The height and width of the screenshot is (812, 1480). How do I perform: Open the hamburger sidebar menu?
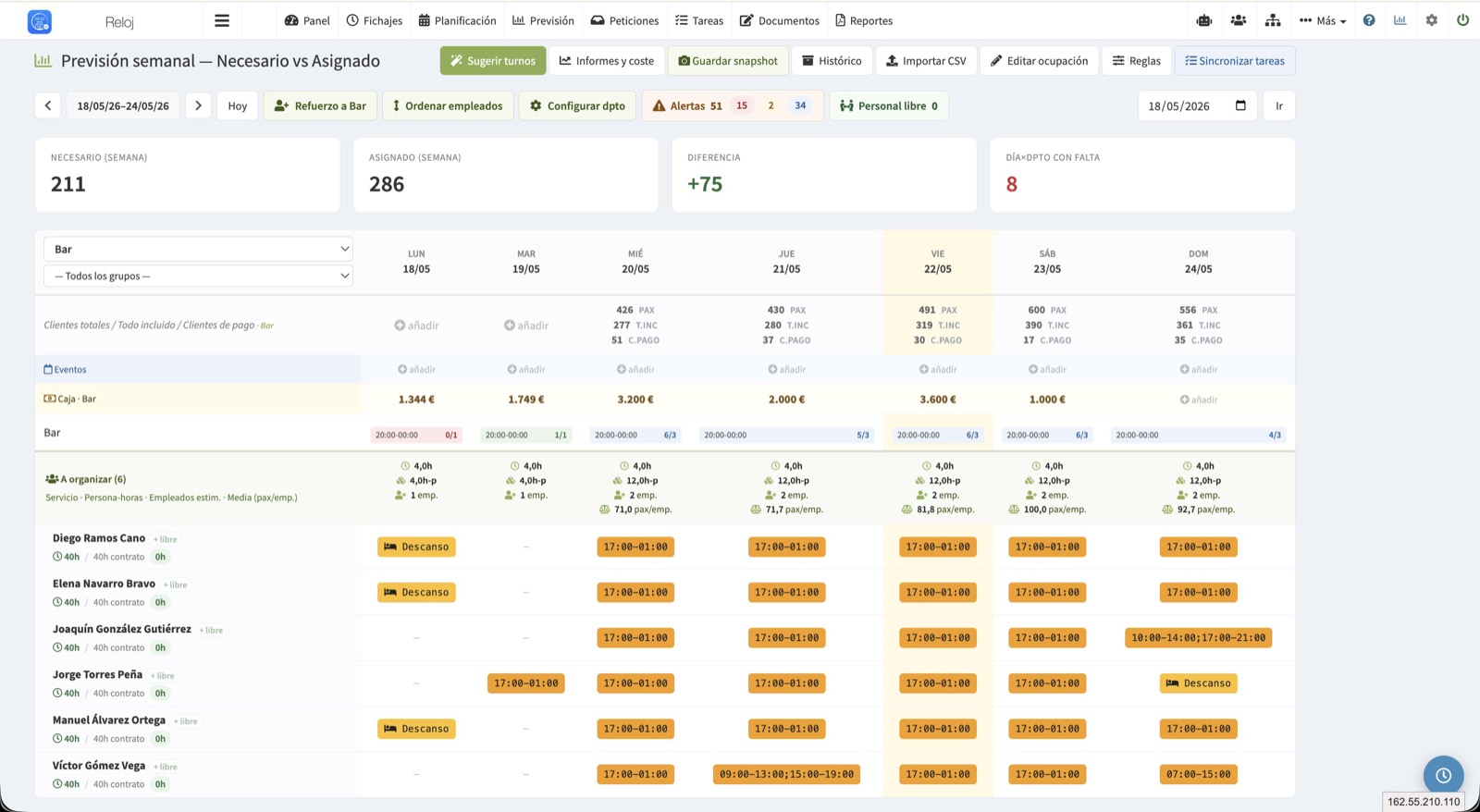222,20
